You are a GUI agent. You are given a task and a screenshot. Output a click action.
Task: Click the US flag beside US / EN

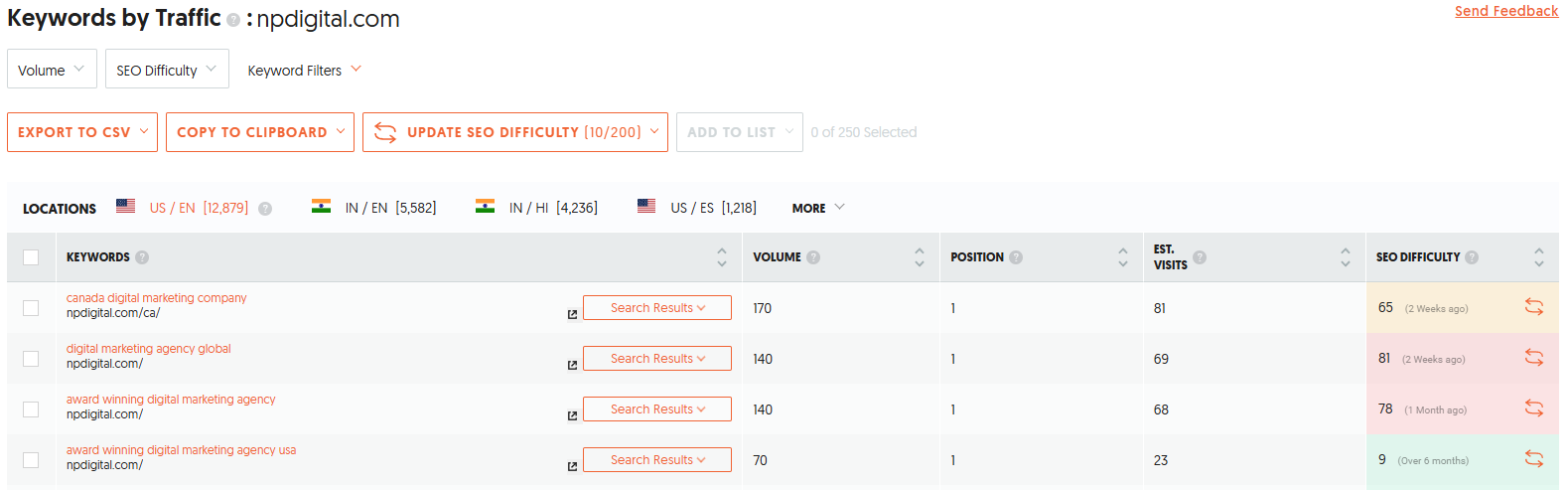pos(125,206)
